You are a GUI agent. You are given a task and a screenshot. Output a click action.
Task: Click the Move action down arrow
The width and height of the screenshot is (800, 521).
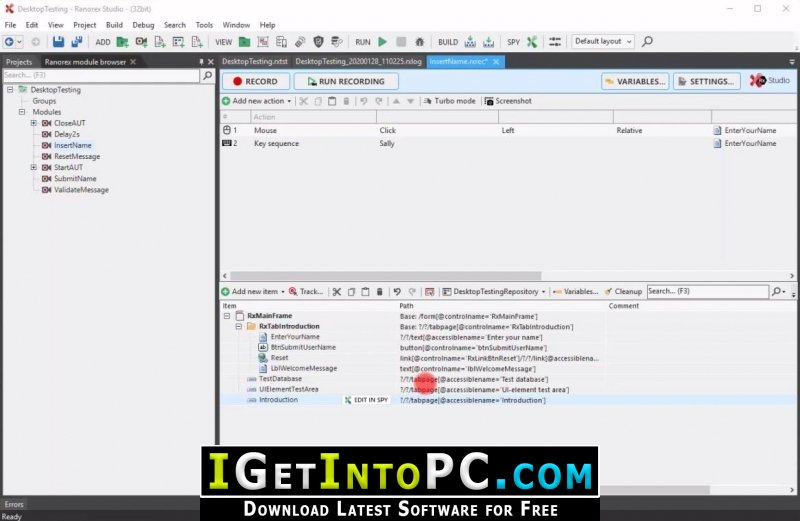coord(411,101)
